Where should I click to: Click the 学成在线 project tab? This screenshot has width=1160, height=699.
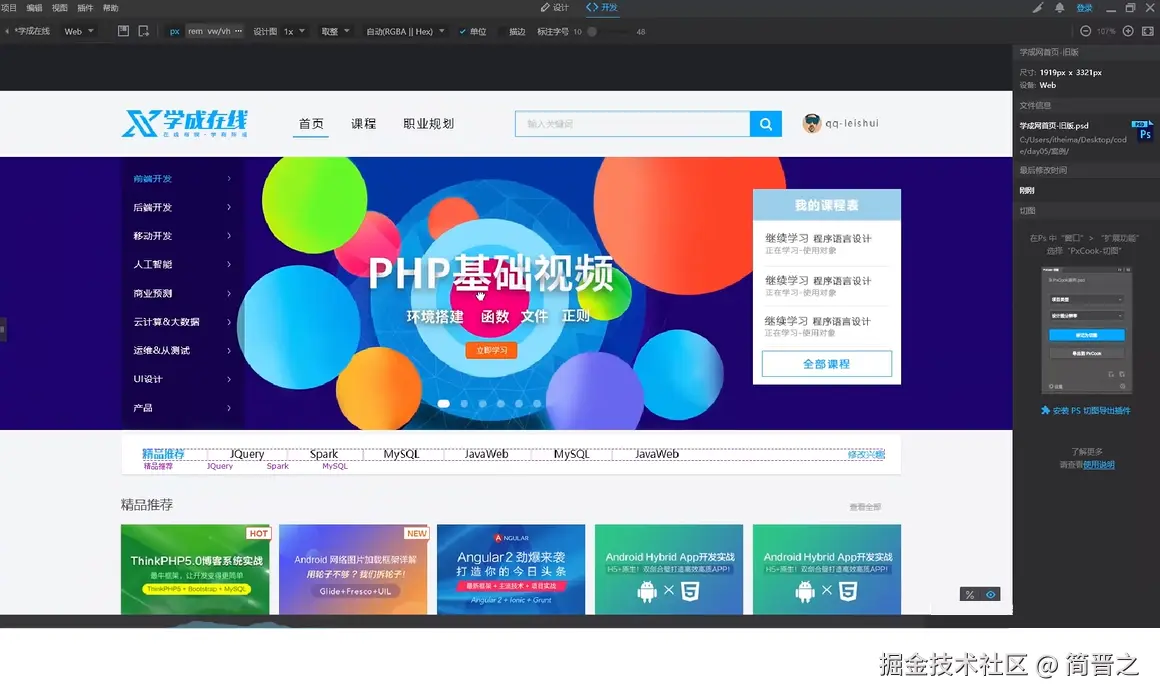coord(32,31)
